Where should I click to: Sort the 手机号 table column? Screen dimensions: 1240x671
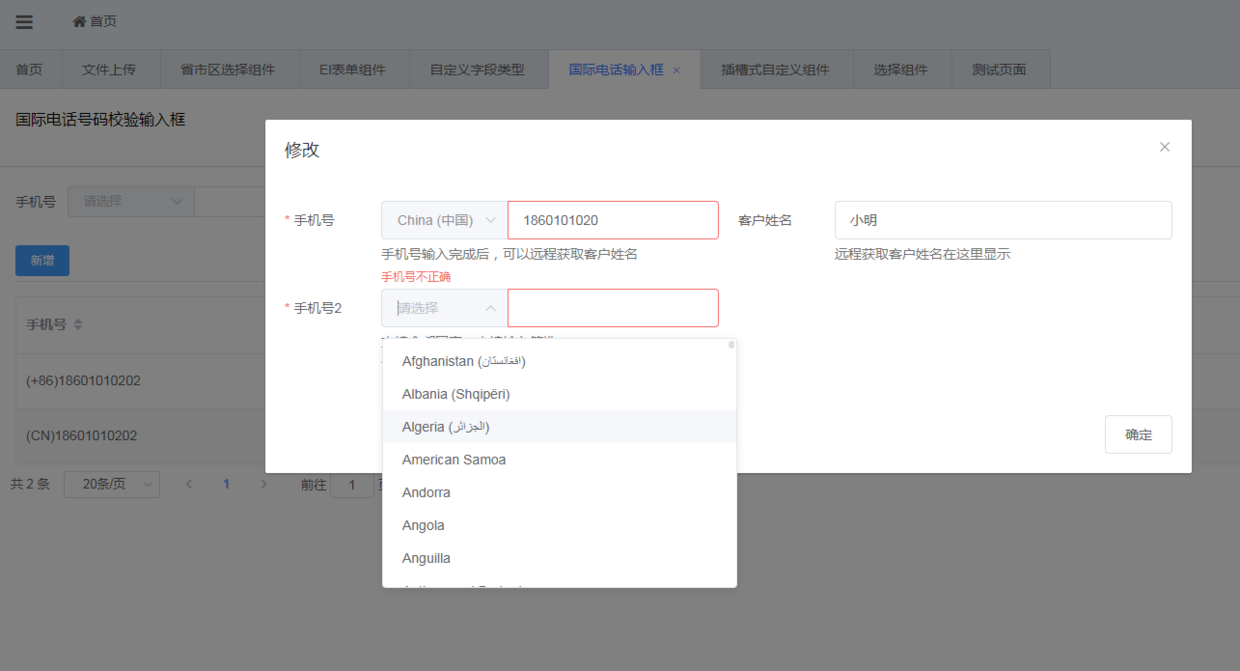78,325
